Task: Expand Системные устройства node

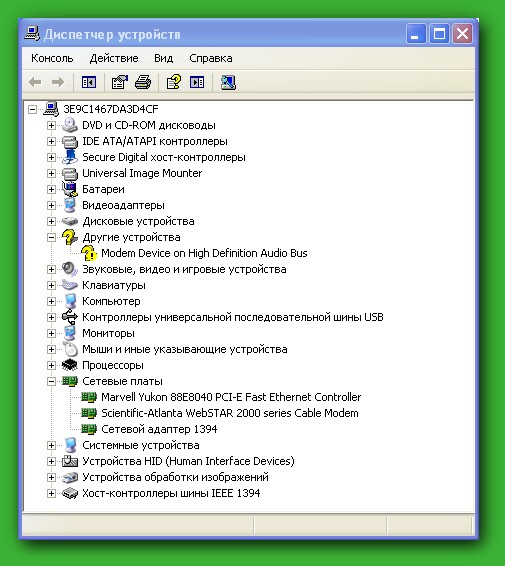Action: point(51,445)
